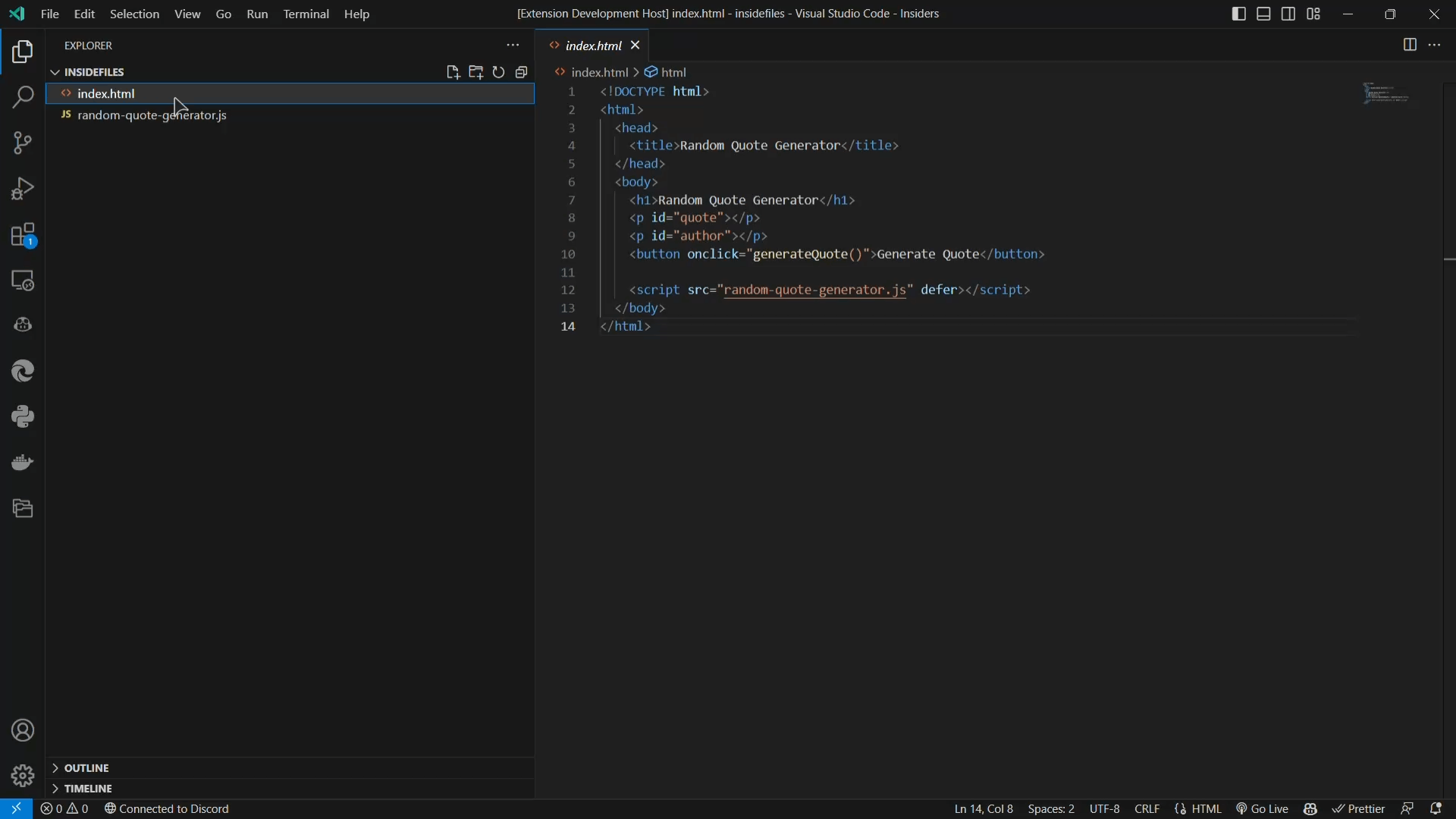1456x819 pixels.
Task: Close the index.html tab
Action: point(636,46)
